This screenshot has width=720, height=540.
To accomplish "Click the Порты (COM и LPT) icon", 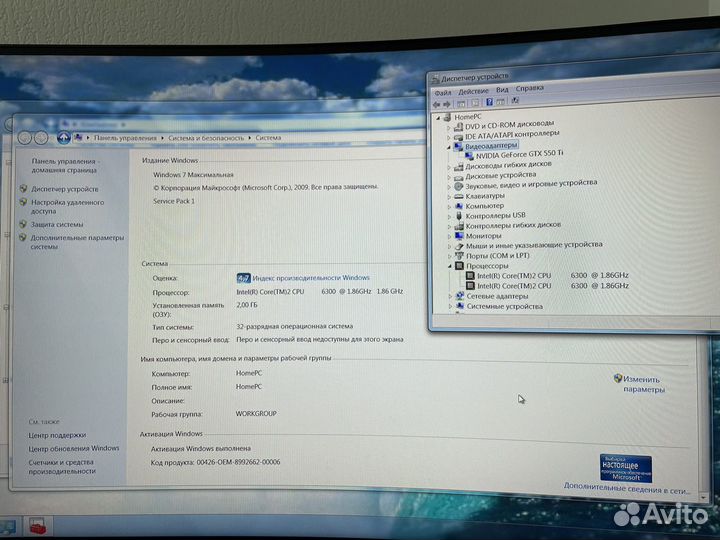I will (x=459, y=256).
